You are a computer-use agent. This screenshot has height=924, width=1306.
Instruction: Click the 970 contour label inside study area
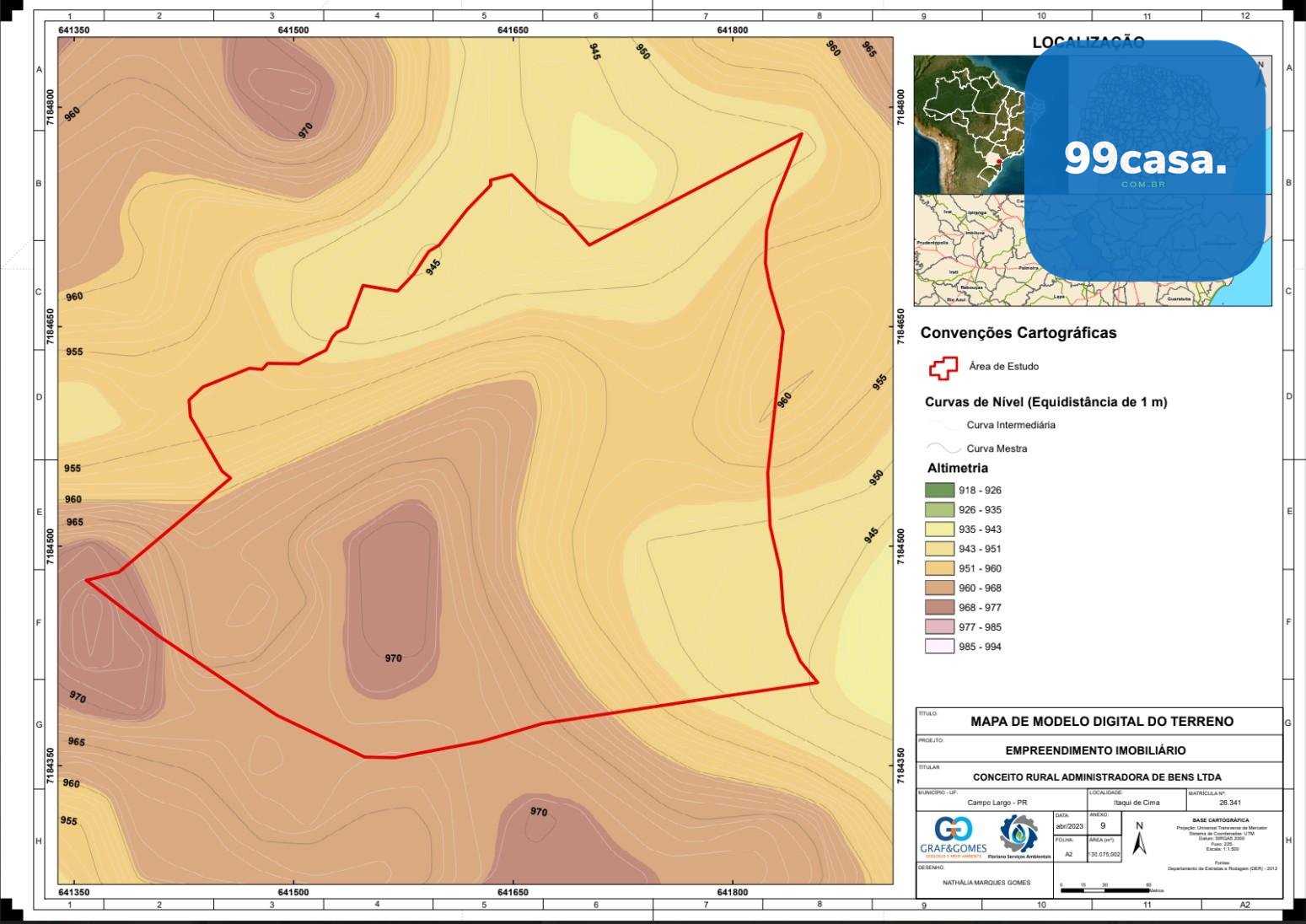[393, 658]
